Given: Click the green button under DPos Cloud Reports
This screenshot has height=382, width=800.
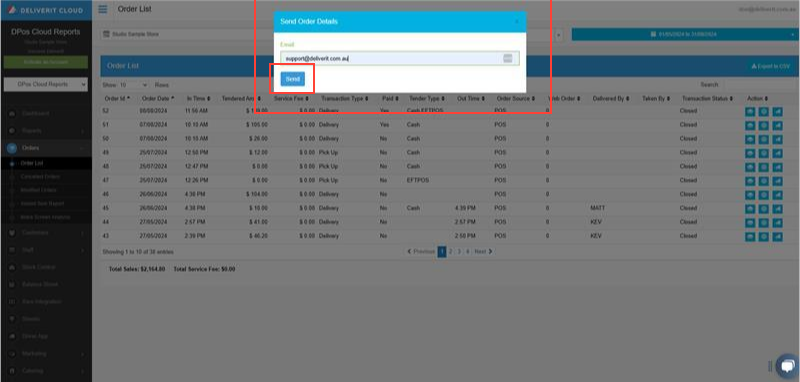Looking at the screenshot, I should [x=46, y=62].
